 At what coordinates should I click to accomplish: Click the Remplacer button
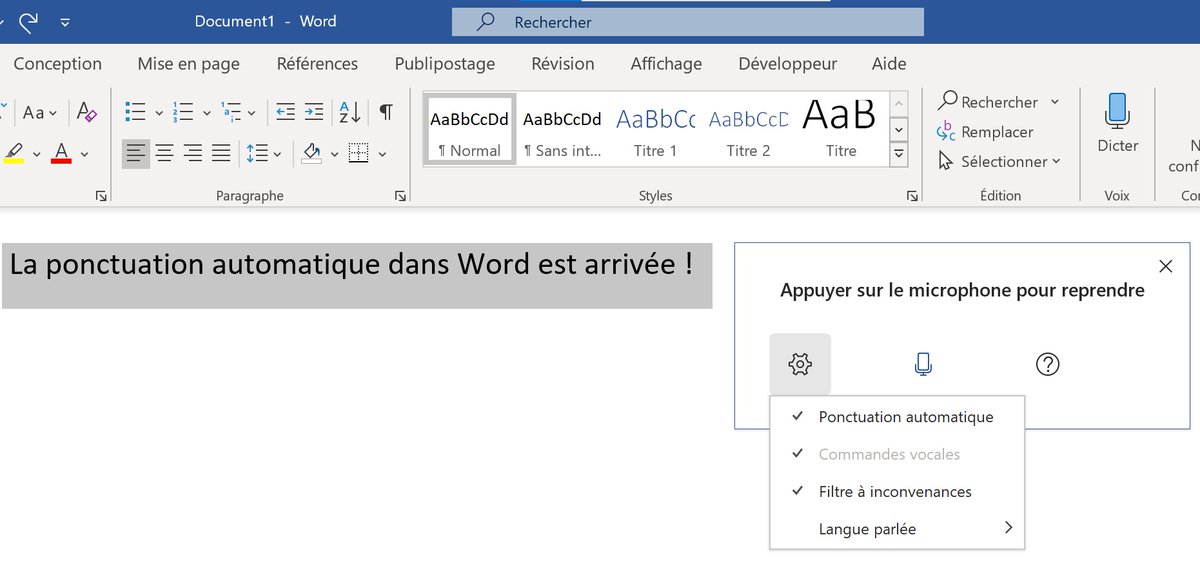(985, 132)
